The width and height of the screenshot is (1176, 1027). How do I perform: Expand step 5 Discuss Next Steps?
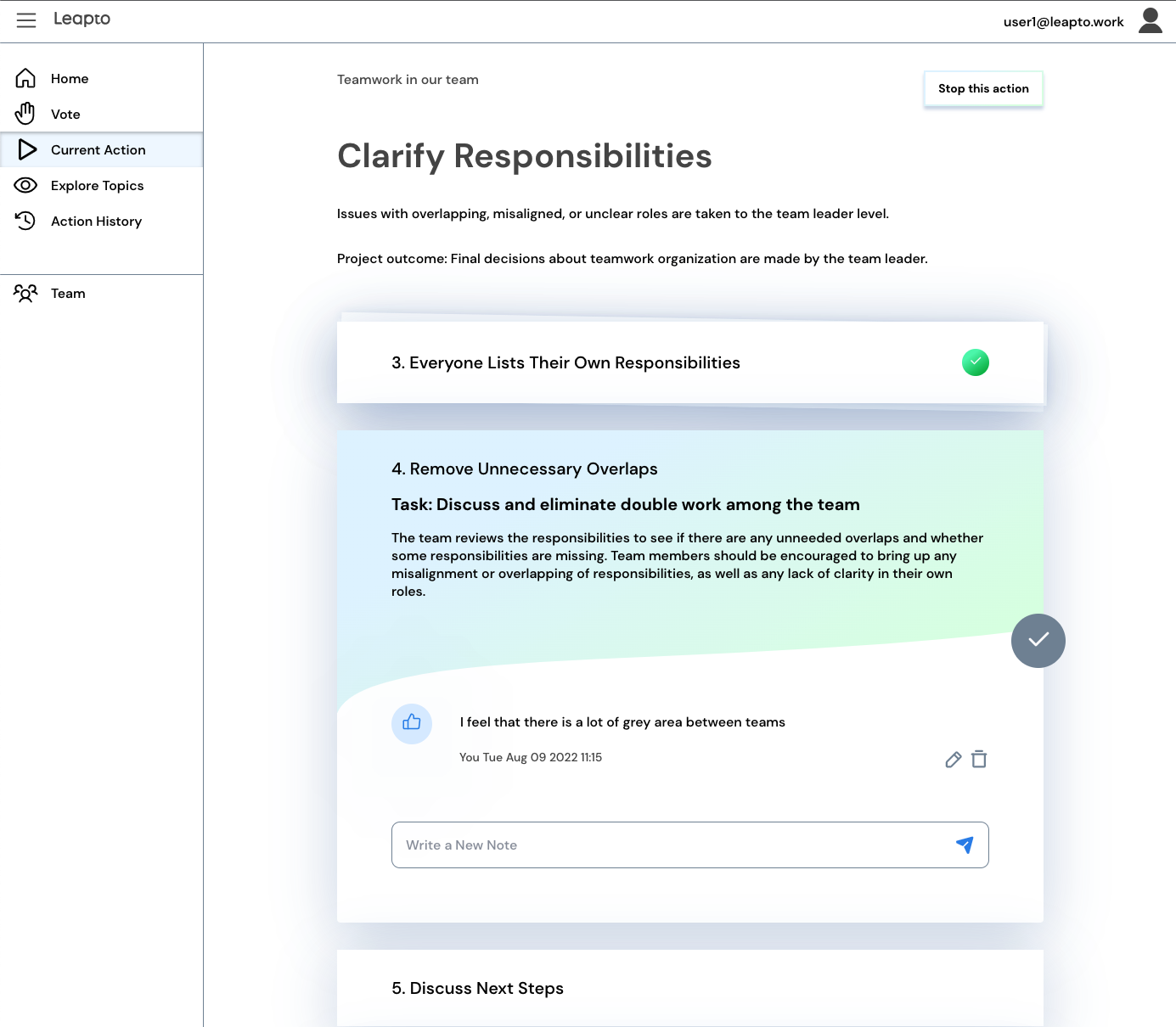(x=477, y=988)
